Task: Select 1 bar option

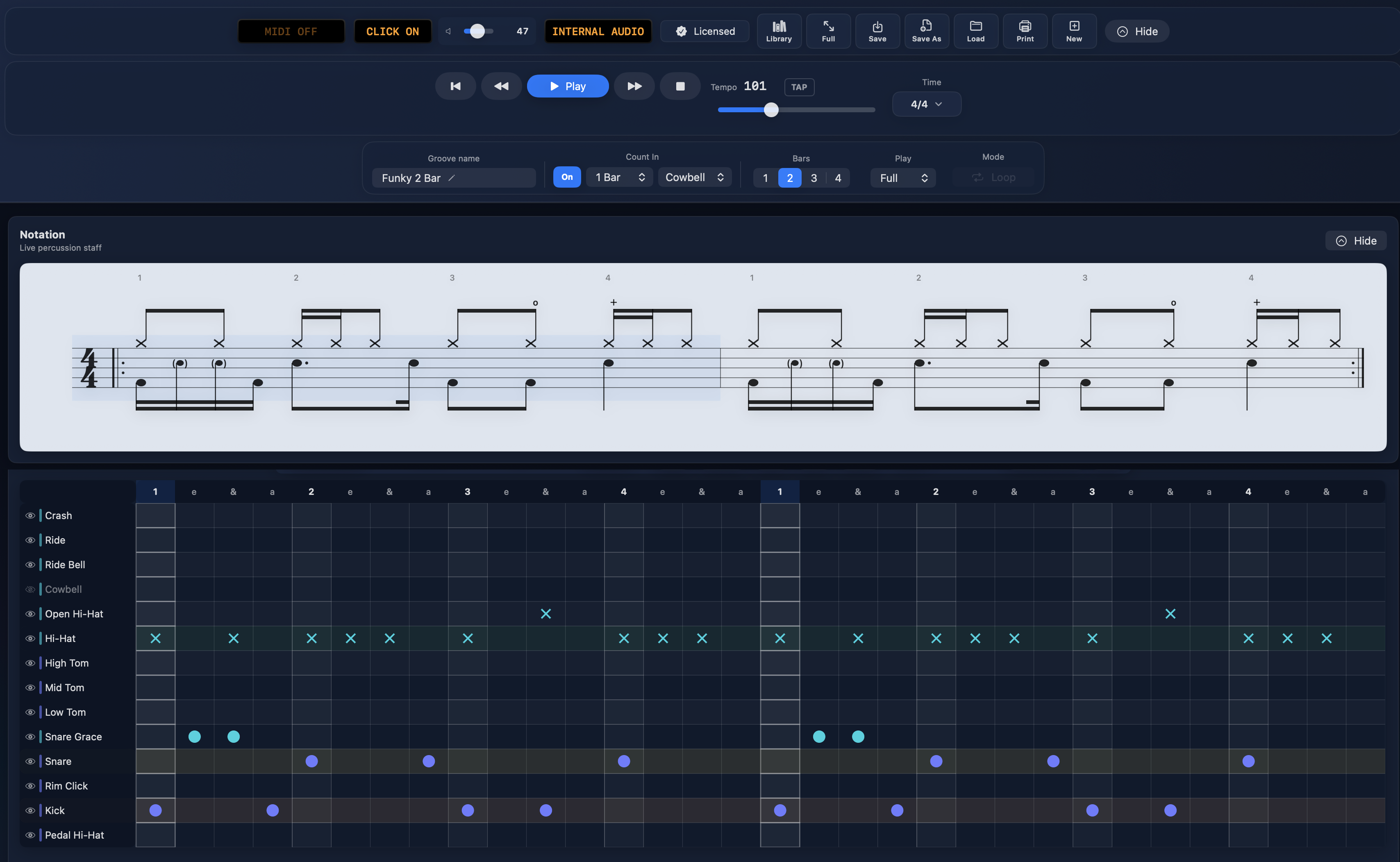Action: tap(765, 178)
